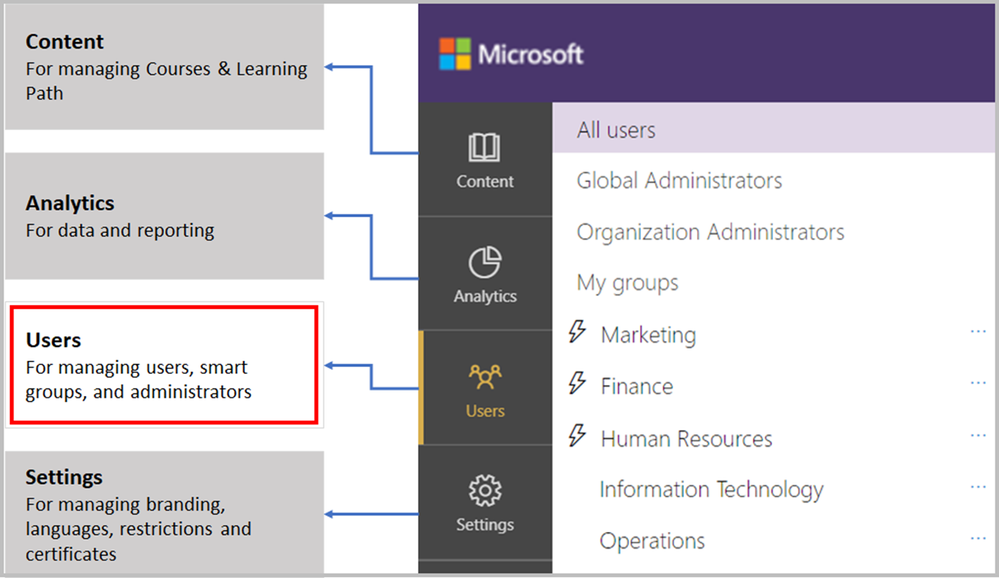Open the Content book icon in sidebar
The height and width of the screenshot is (578, 999).
point(484,147)
